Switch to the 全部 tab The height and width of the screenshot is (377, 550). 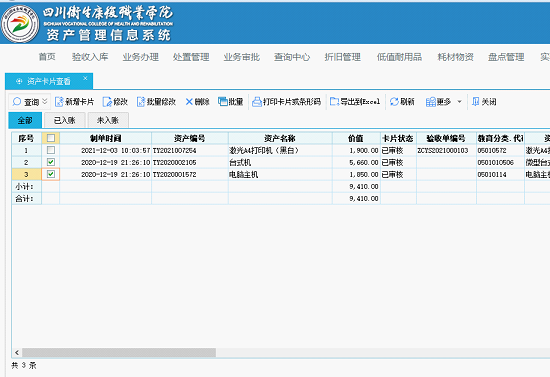[25, 120]
